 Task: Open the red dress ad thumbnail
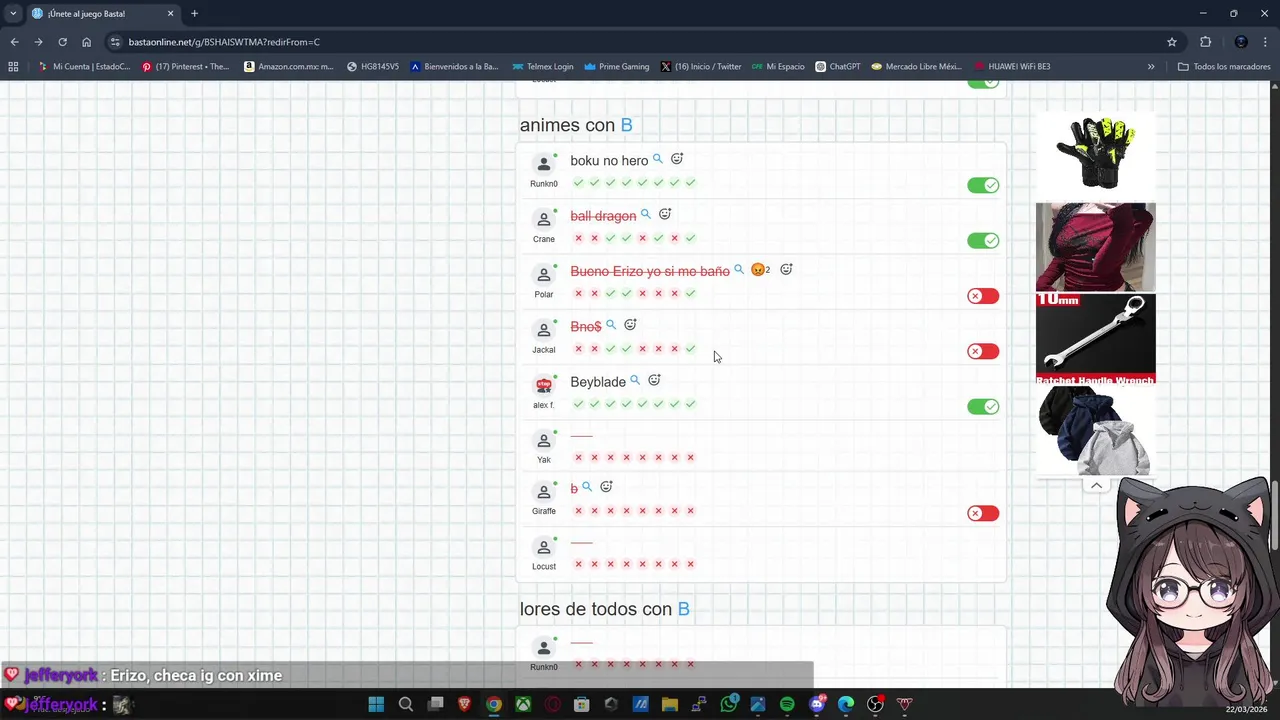(1096, 247)
